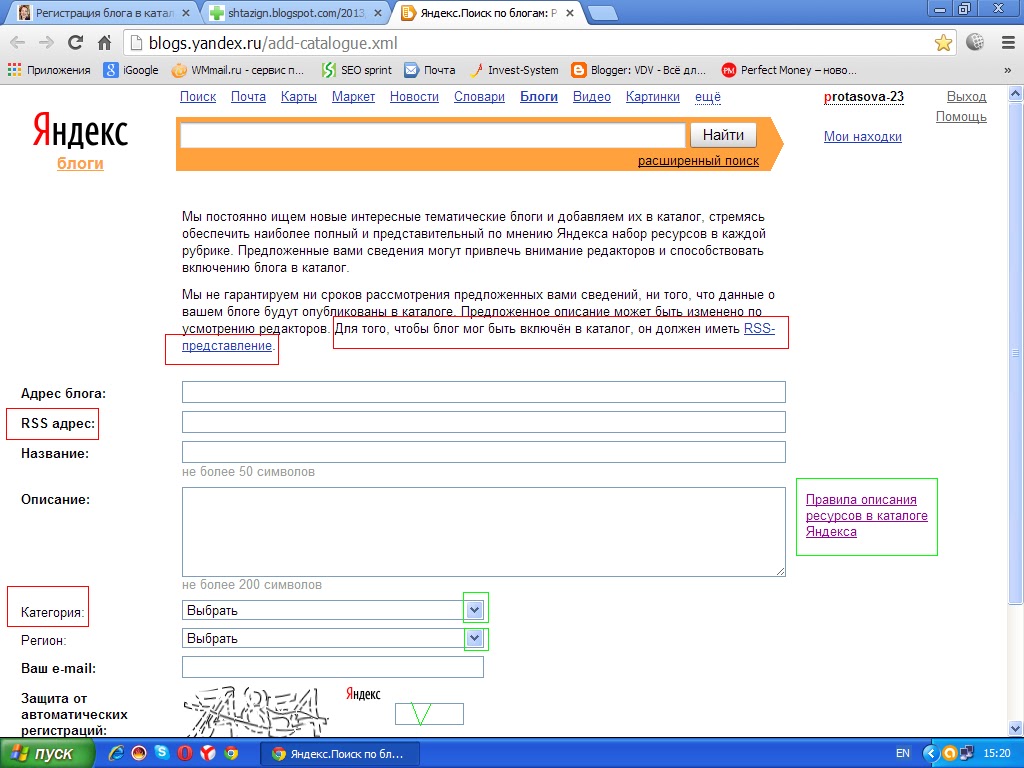Viewport: 1024px width, 768px height.
Task: Open the расширенный поиск link
Action: click(698, 161)
